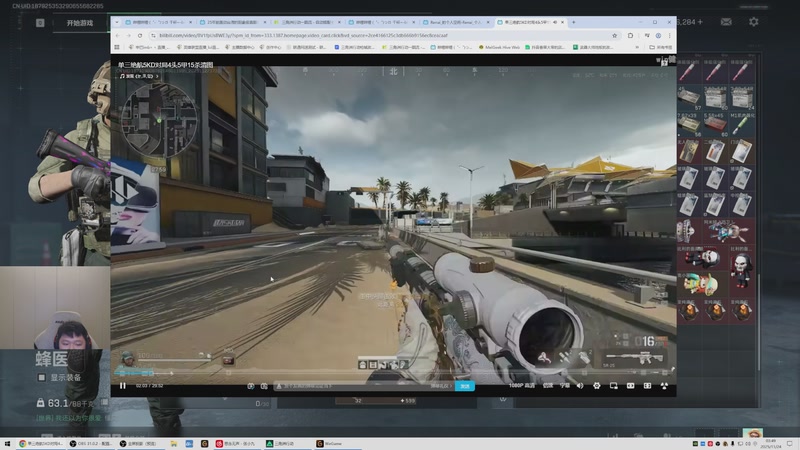Go back in Chrome
Image resolution: width=800 pixels, height=450 pixels.
117,35
